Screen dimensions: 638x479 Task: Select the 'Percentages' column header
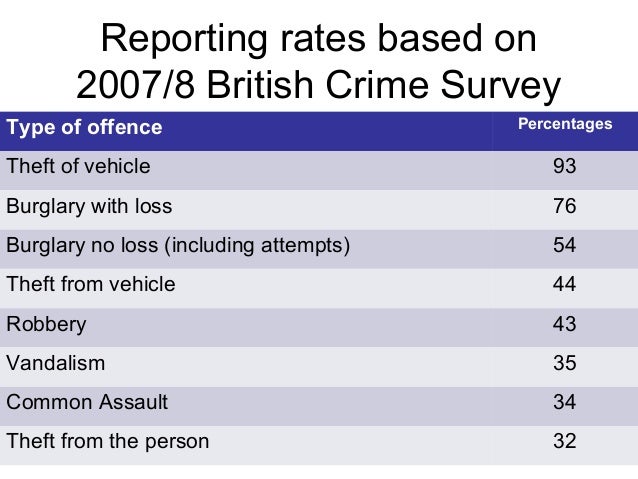565,124
